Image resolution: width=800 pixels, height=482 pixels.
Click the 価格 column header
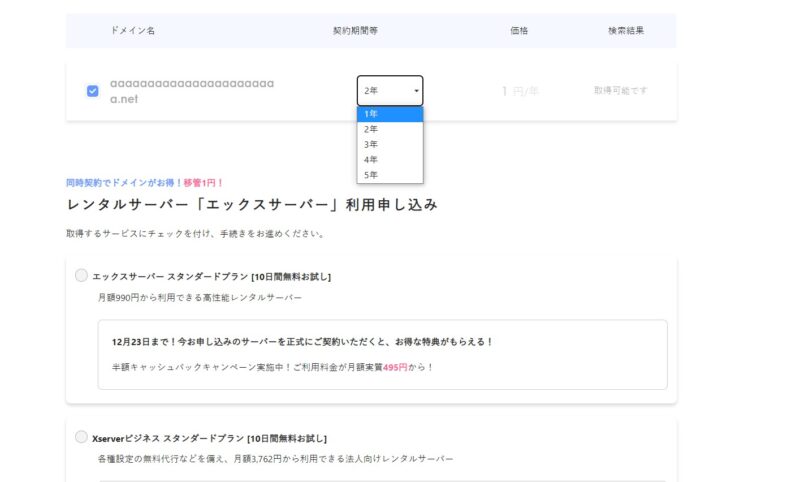[519, 31]
